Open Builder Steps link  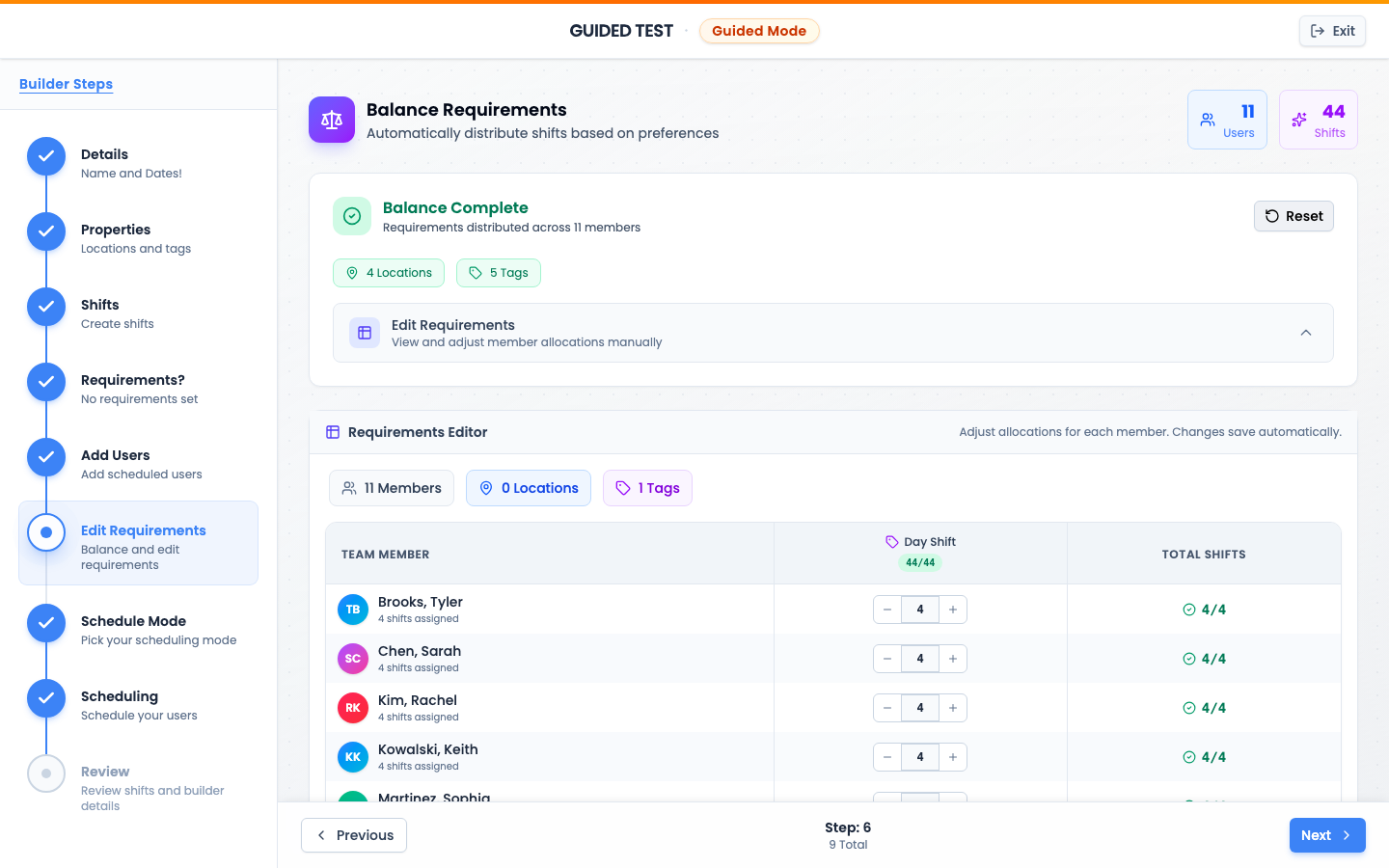click(x=66, y=84)
